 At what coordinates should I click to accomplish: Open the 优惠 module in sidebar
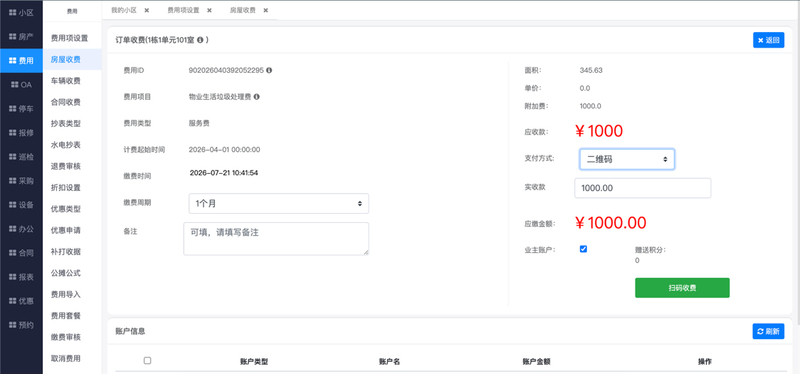click(21, 301)
